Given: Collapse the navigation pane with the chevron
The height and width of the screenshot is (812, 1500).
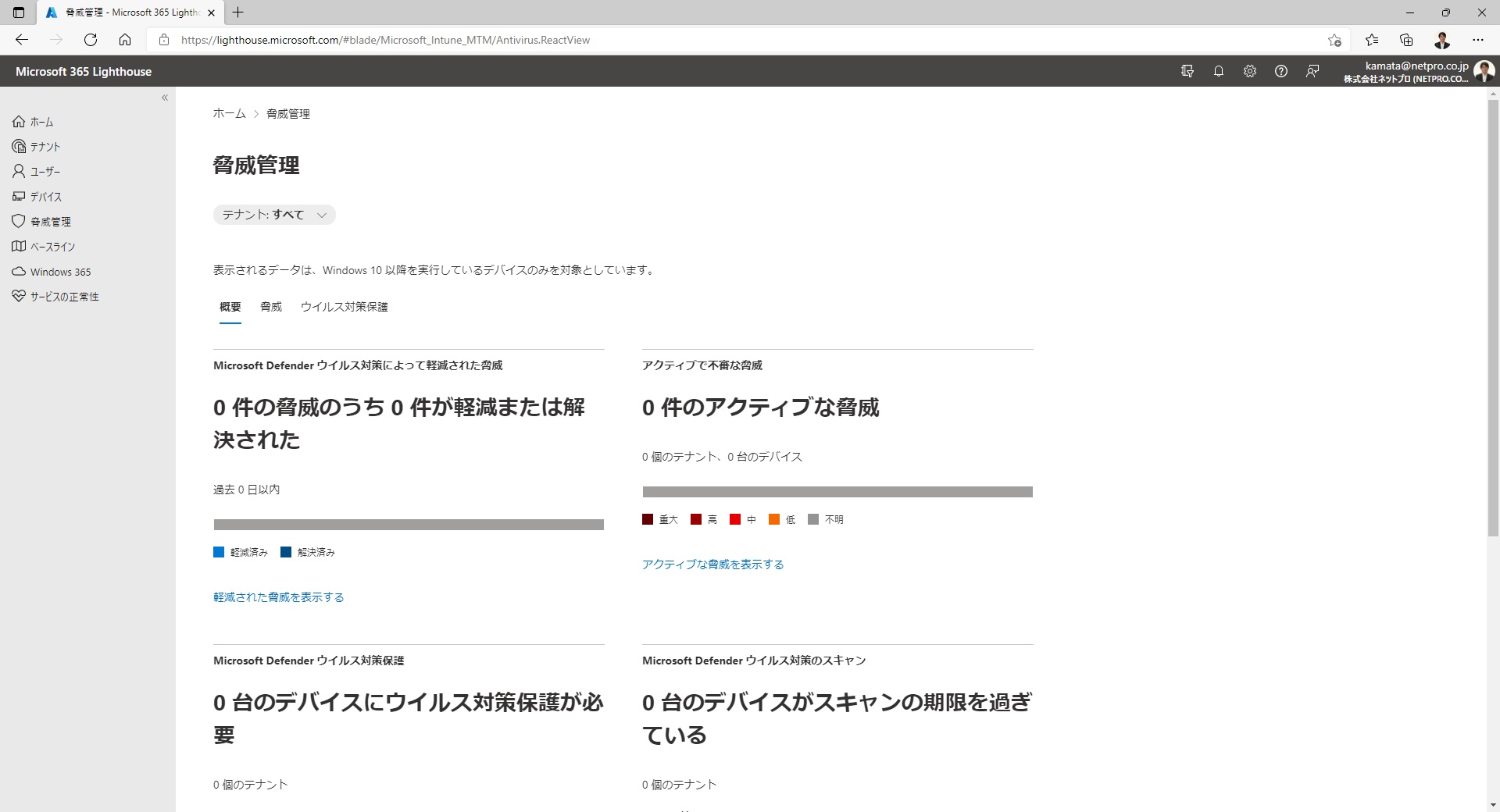Looking at the screenshot, I should tap(165, 98).
